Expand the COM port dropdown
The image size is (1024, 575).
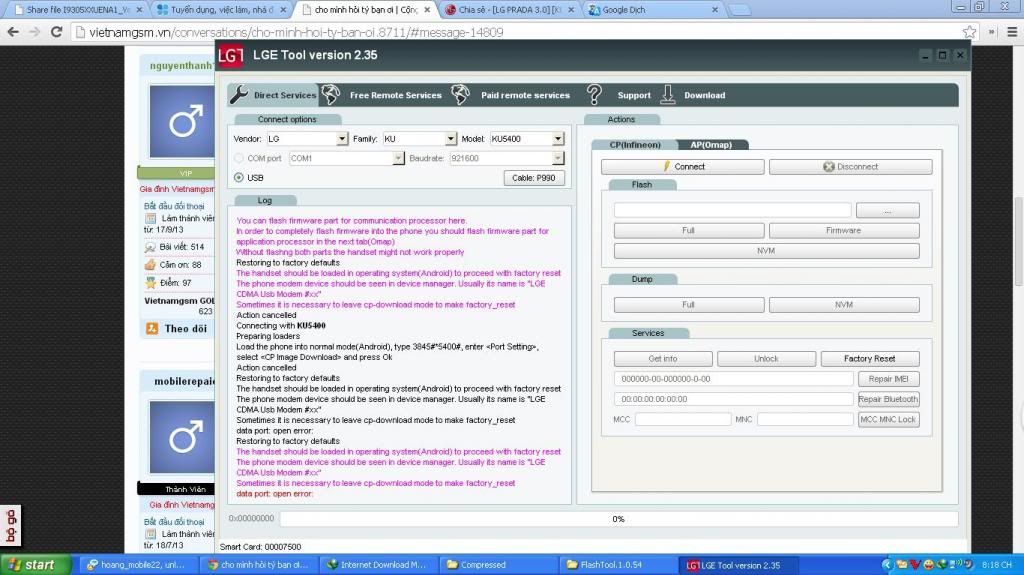tap(398, 158)
